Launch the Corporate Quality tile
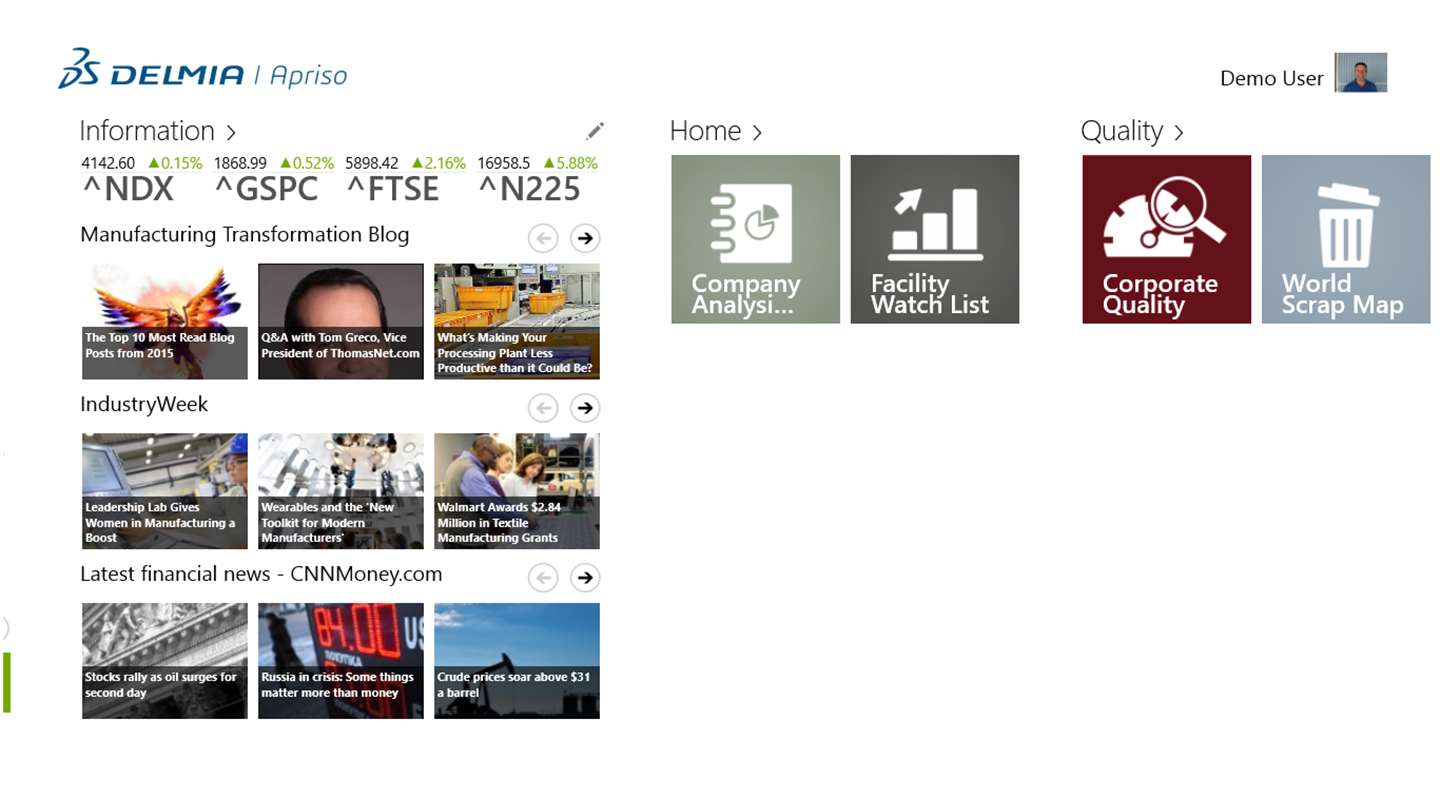Viewport: 1440px width, 810px height. click(1166, 239)
